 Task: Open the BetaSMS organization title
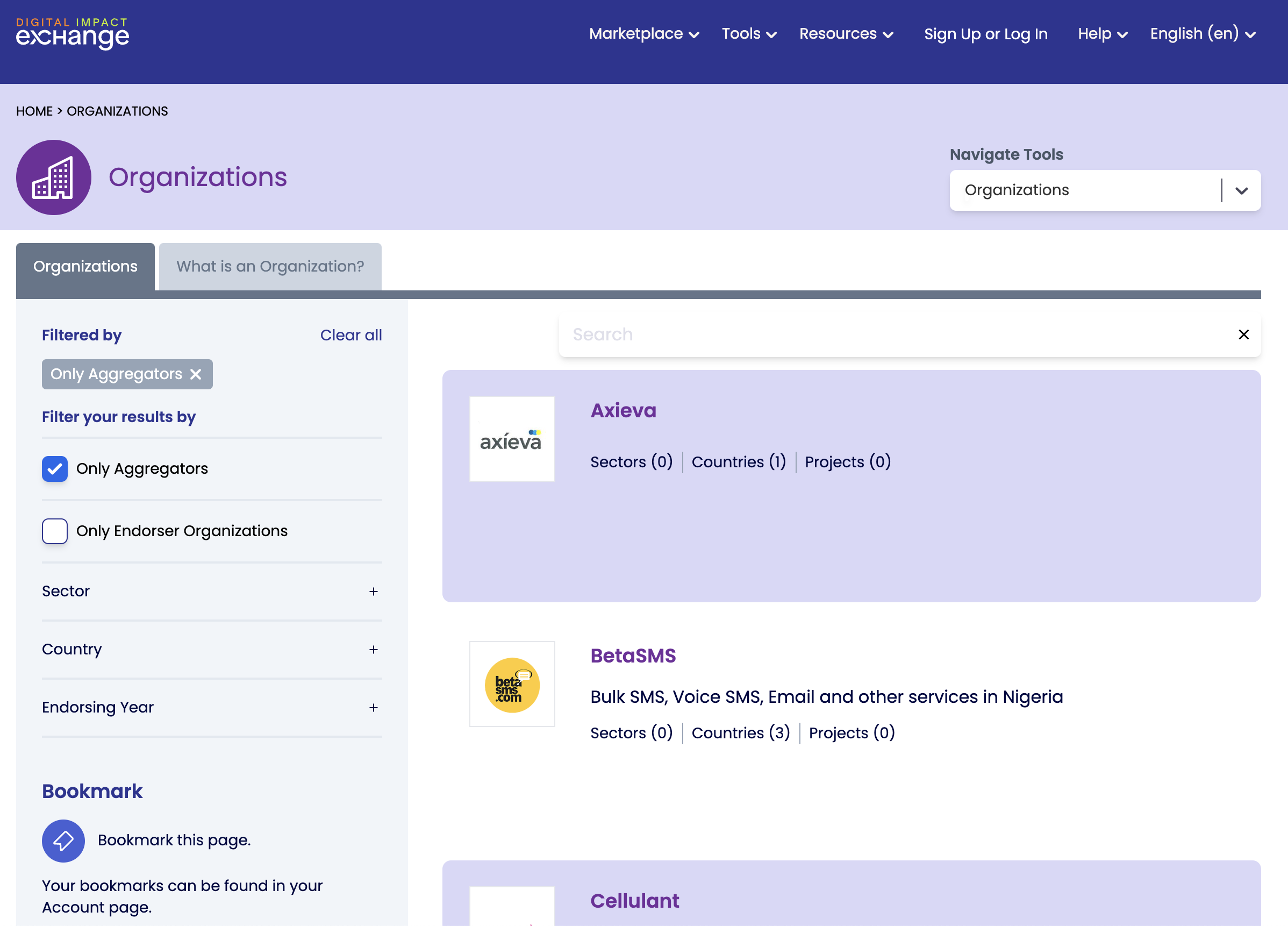(x=633, y=656)
